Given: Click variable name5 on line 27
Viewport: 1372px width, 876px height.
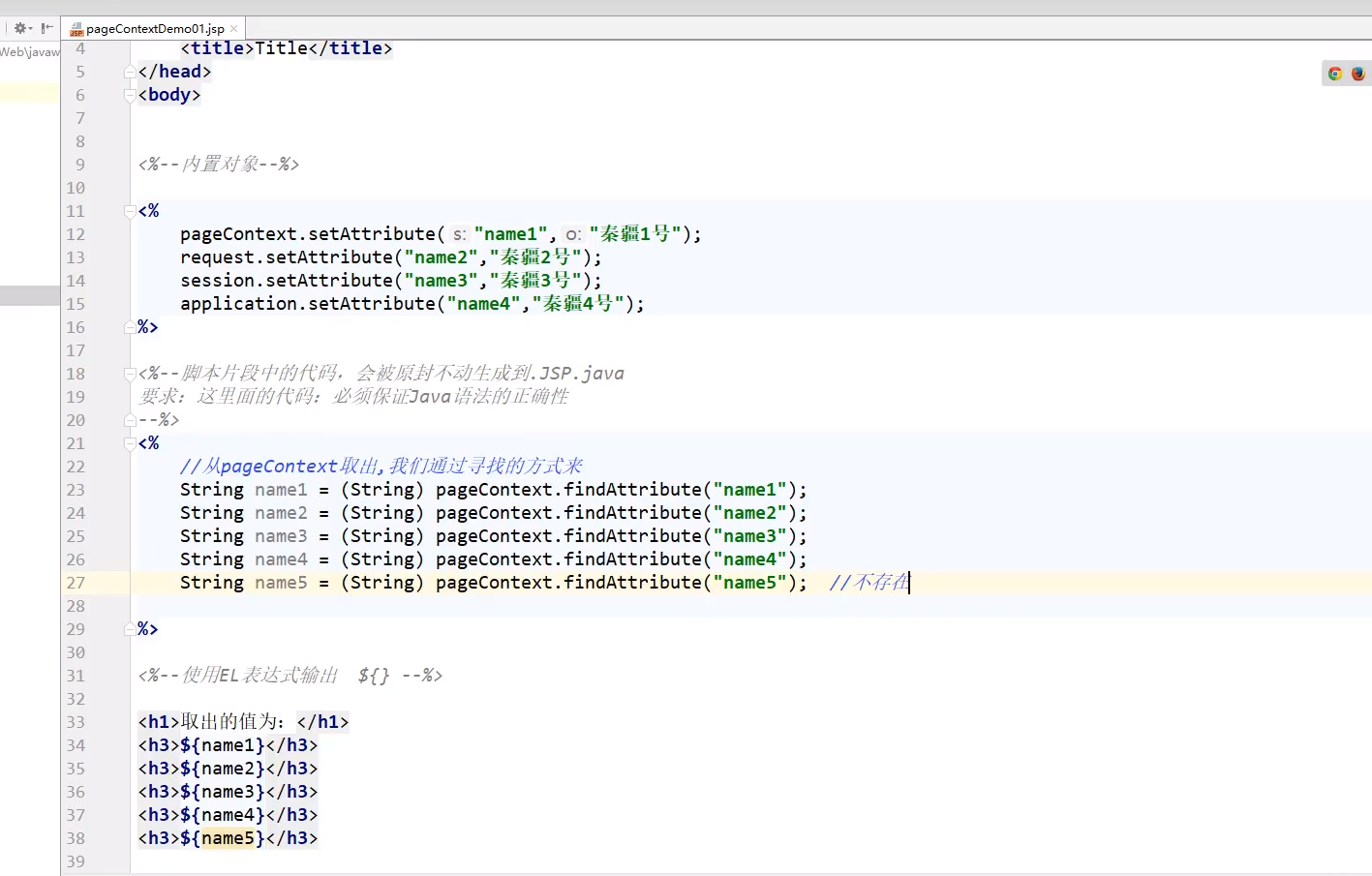Looking at the screenshot, I should tap(281, 583).
